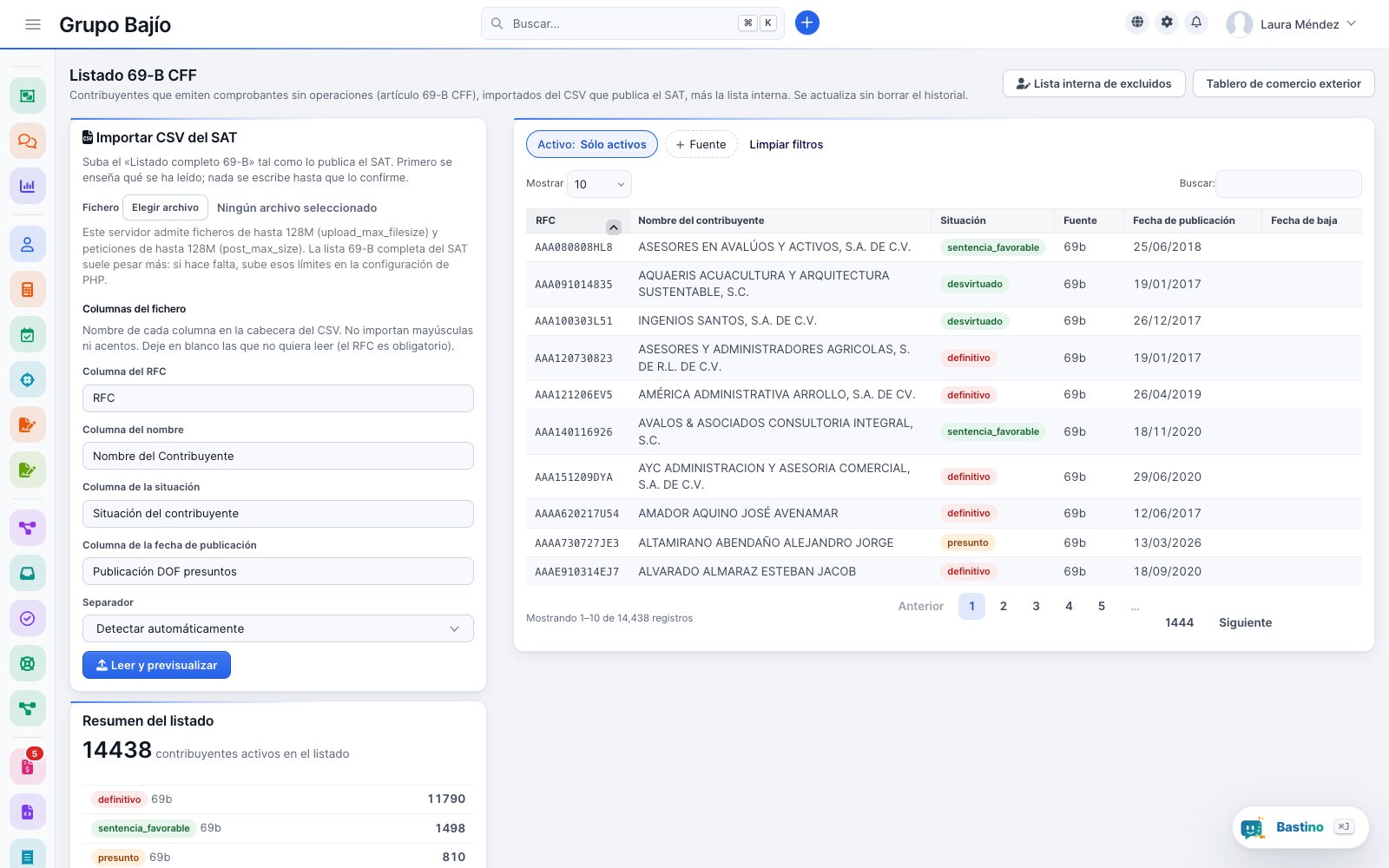Toggle the hamburger navigation menu
The width and height of the screenshot is (1389, 868).
pyautogui.click(x=33, y=24)
